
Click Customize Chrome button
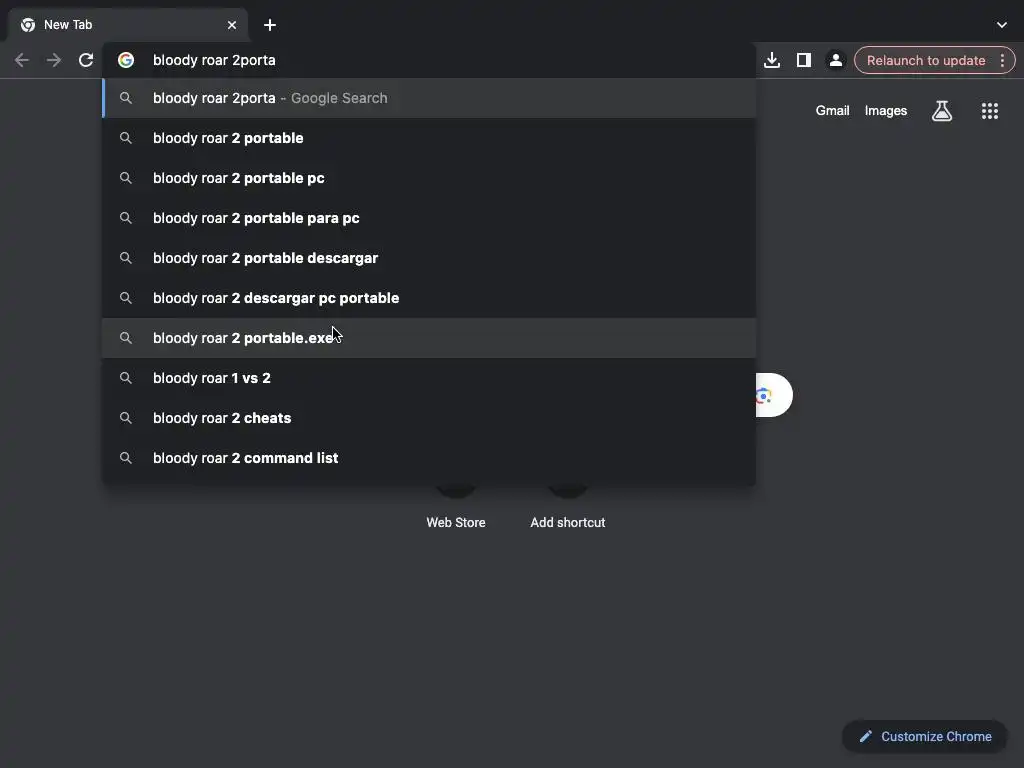coord(925,737)
